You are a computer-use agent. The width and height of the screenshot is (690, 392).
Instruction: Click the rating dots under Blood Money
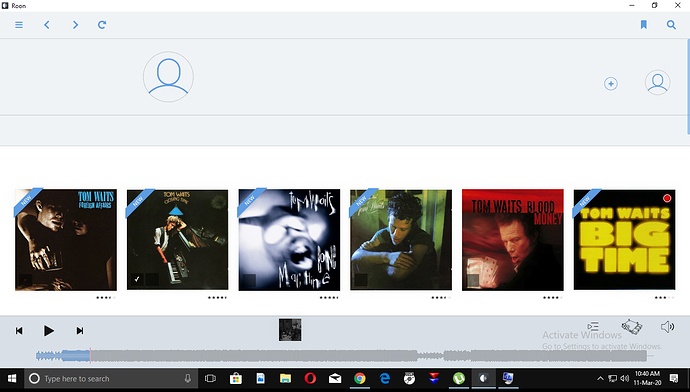click(x=553, y=298)
